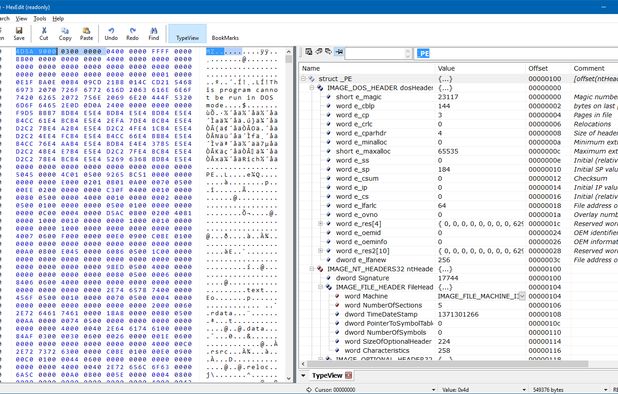Click the Value column header
This screenshot has height=394, width=618.
(x=481, y=69)
